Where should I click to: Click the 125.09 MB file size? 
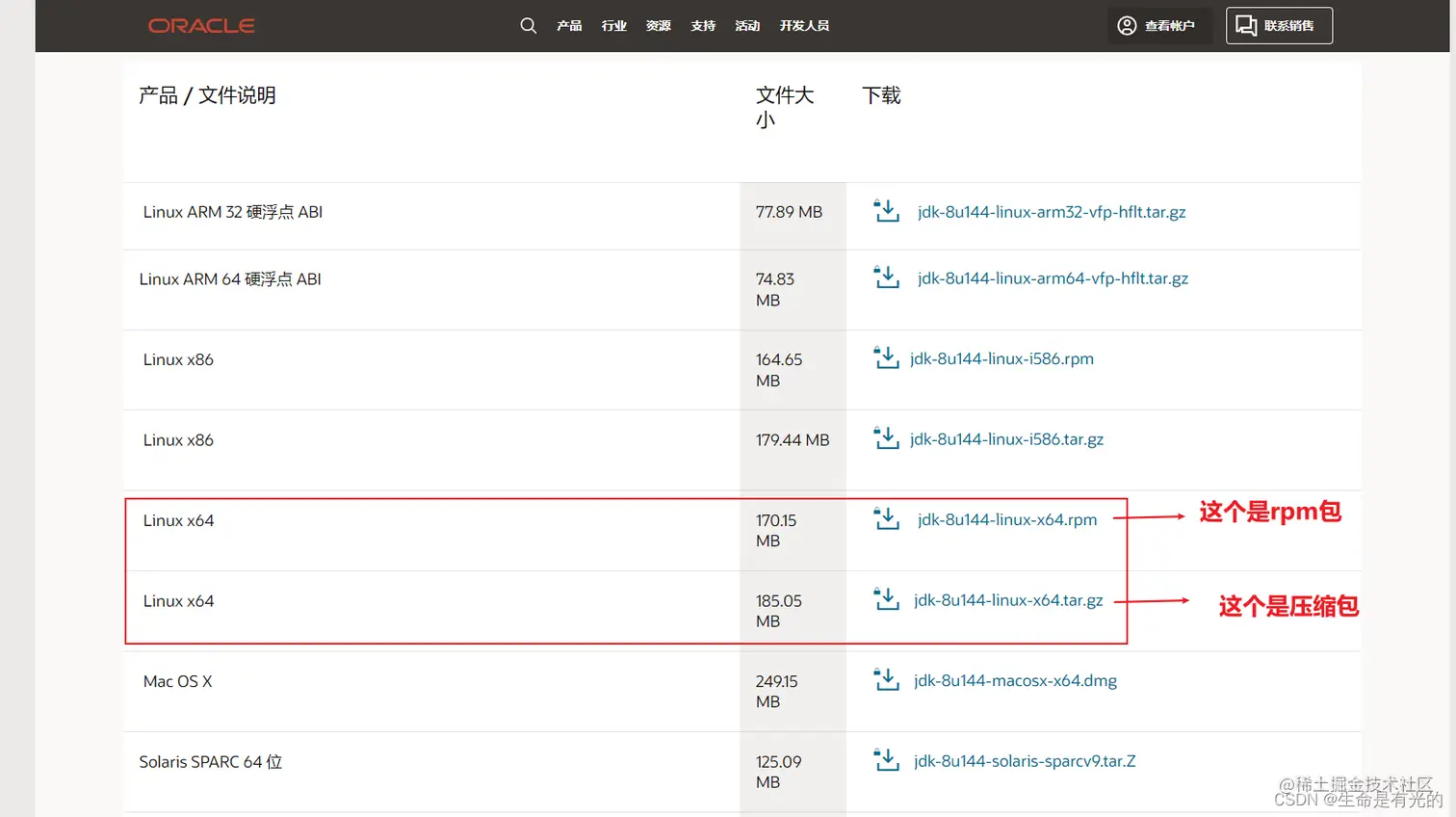(x=779, y=772)
